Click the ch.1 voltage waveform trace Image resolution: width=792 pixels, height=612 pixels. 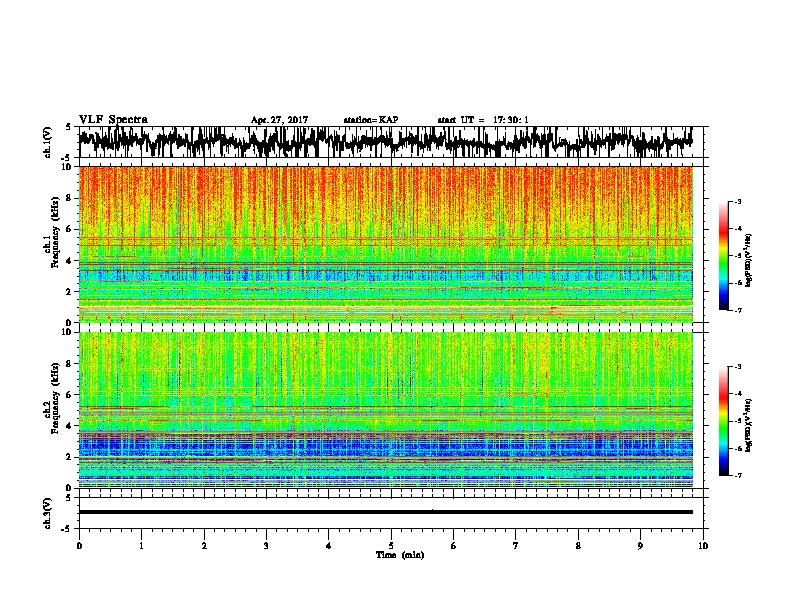coord(386,142)
